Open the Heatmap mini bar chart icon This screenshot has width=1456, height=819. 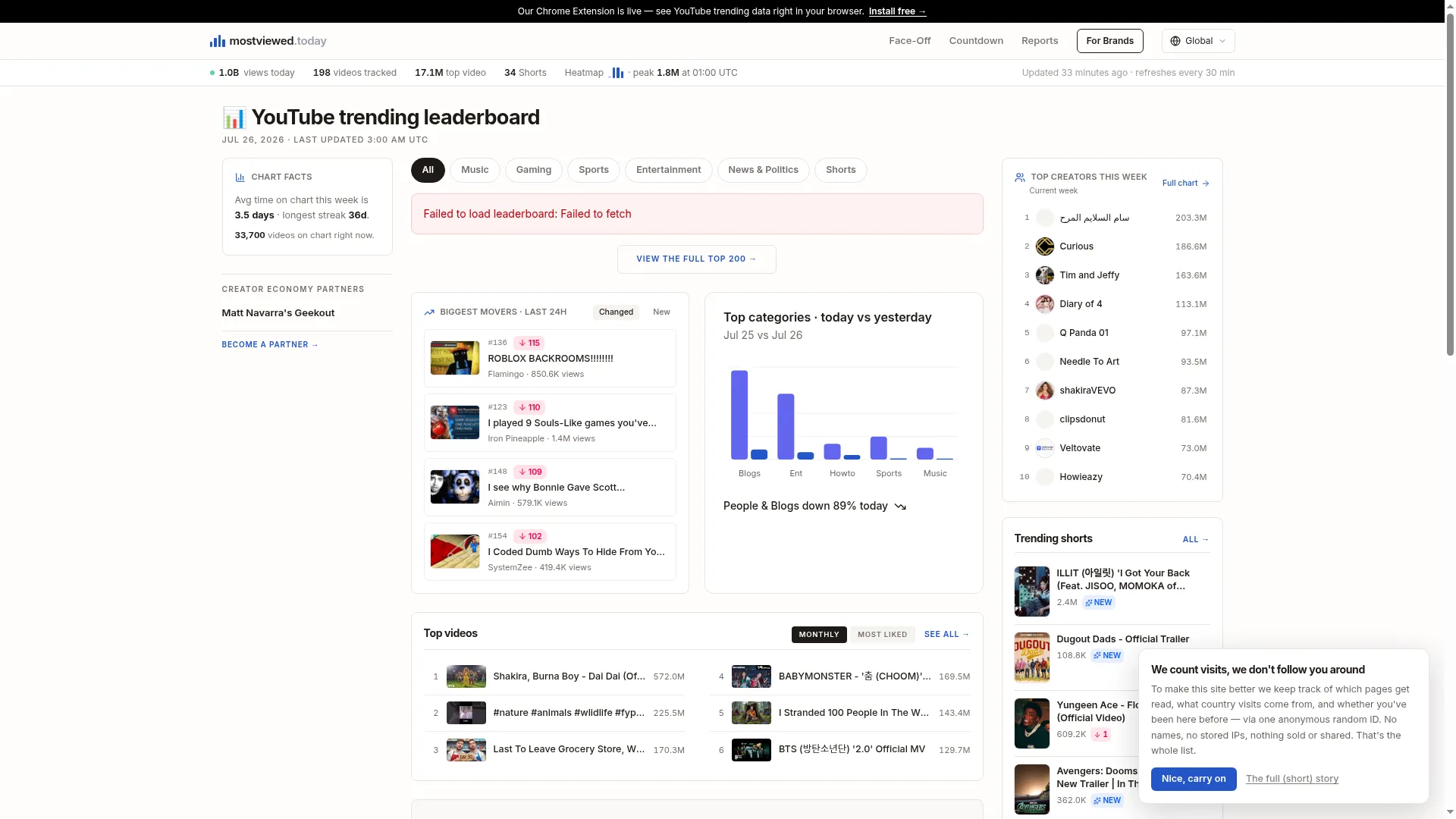coord(617,73)
